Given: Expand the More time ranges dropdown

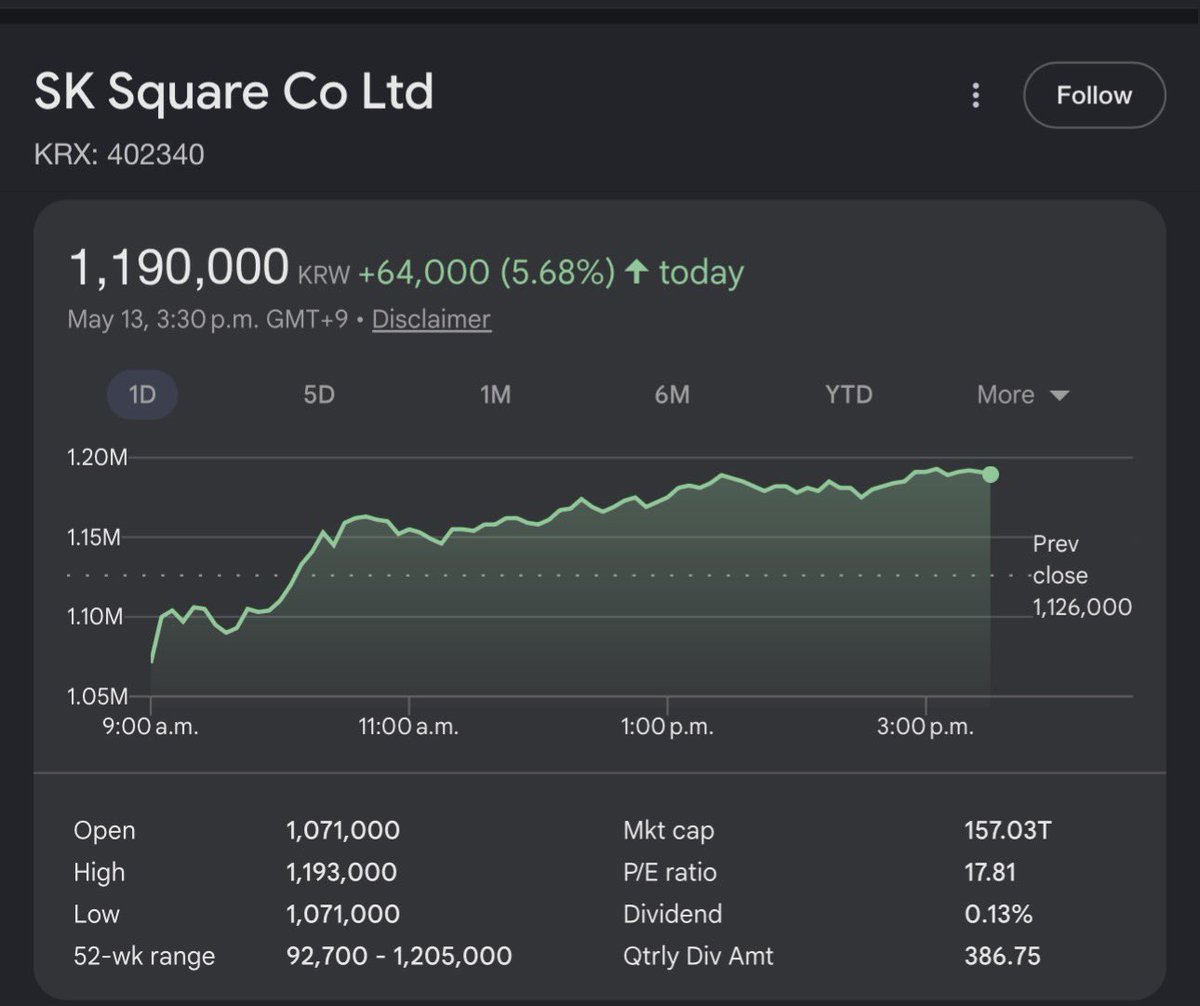Looking at the screenshot, I should (x=1023, y=394).
